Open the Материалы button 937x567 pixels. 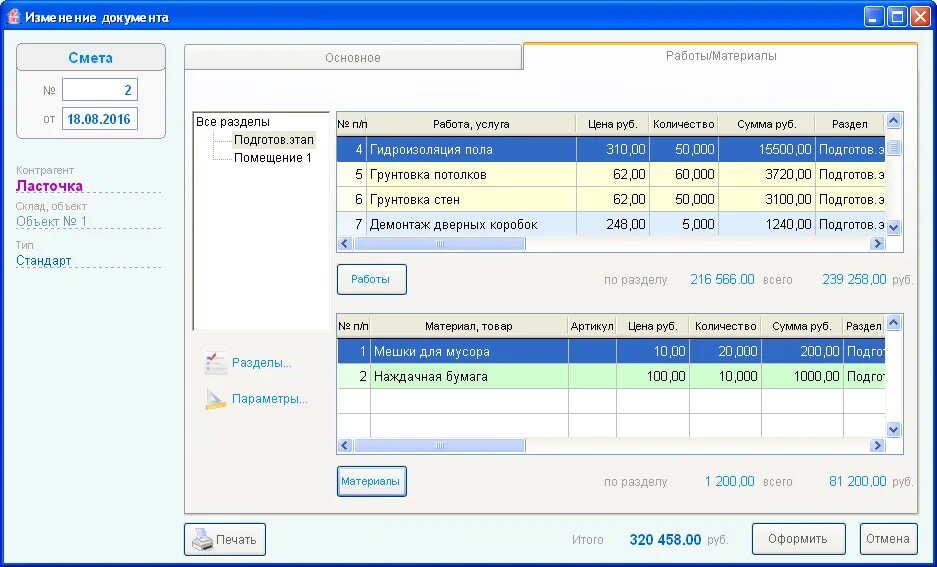pyautogui.click(x=372, y=482)
